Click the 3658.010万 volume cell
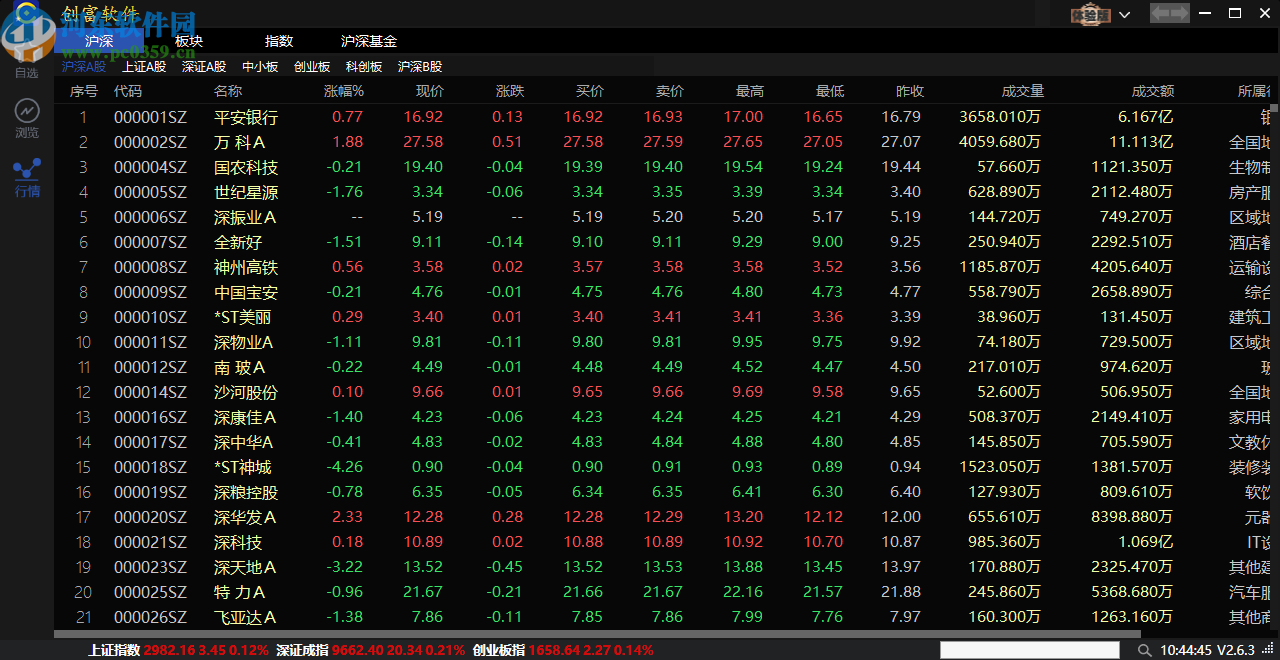This screenshot has height=660, width=1280. pos(1000,117)
